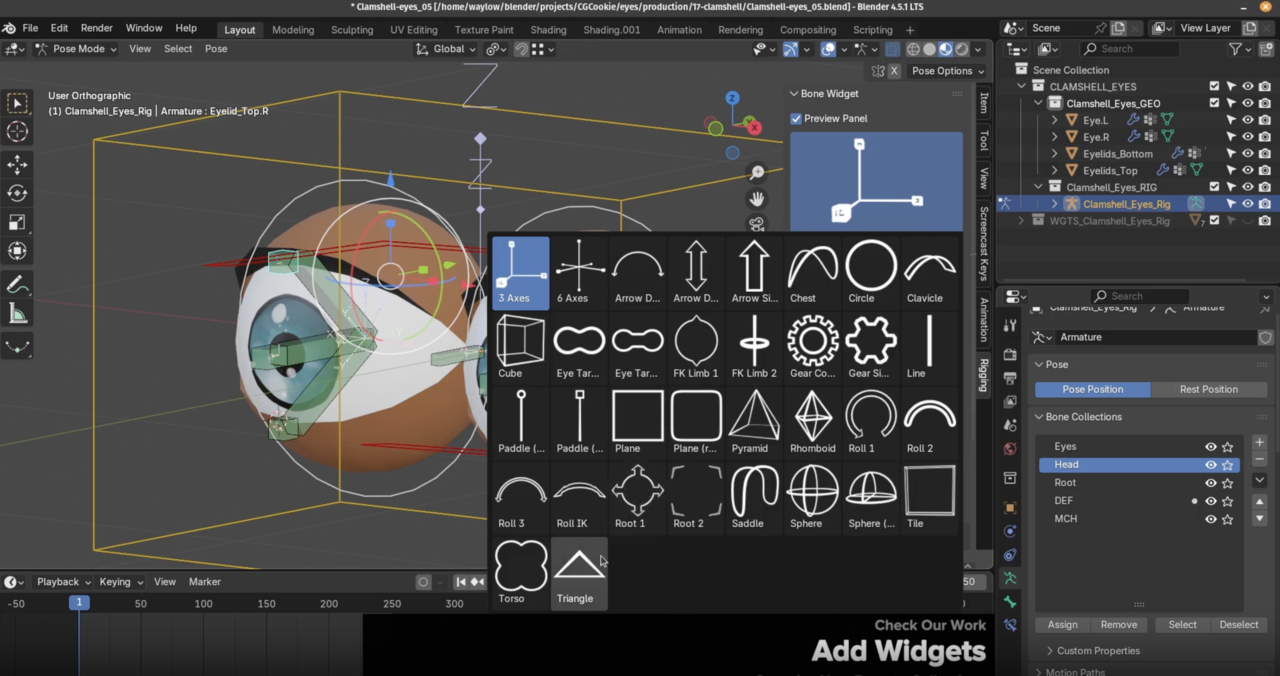Switch viewport to Material Preview shading mode
Viewport: 1280px width, 676px height.
click(x=946, y=49)
